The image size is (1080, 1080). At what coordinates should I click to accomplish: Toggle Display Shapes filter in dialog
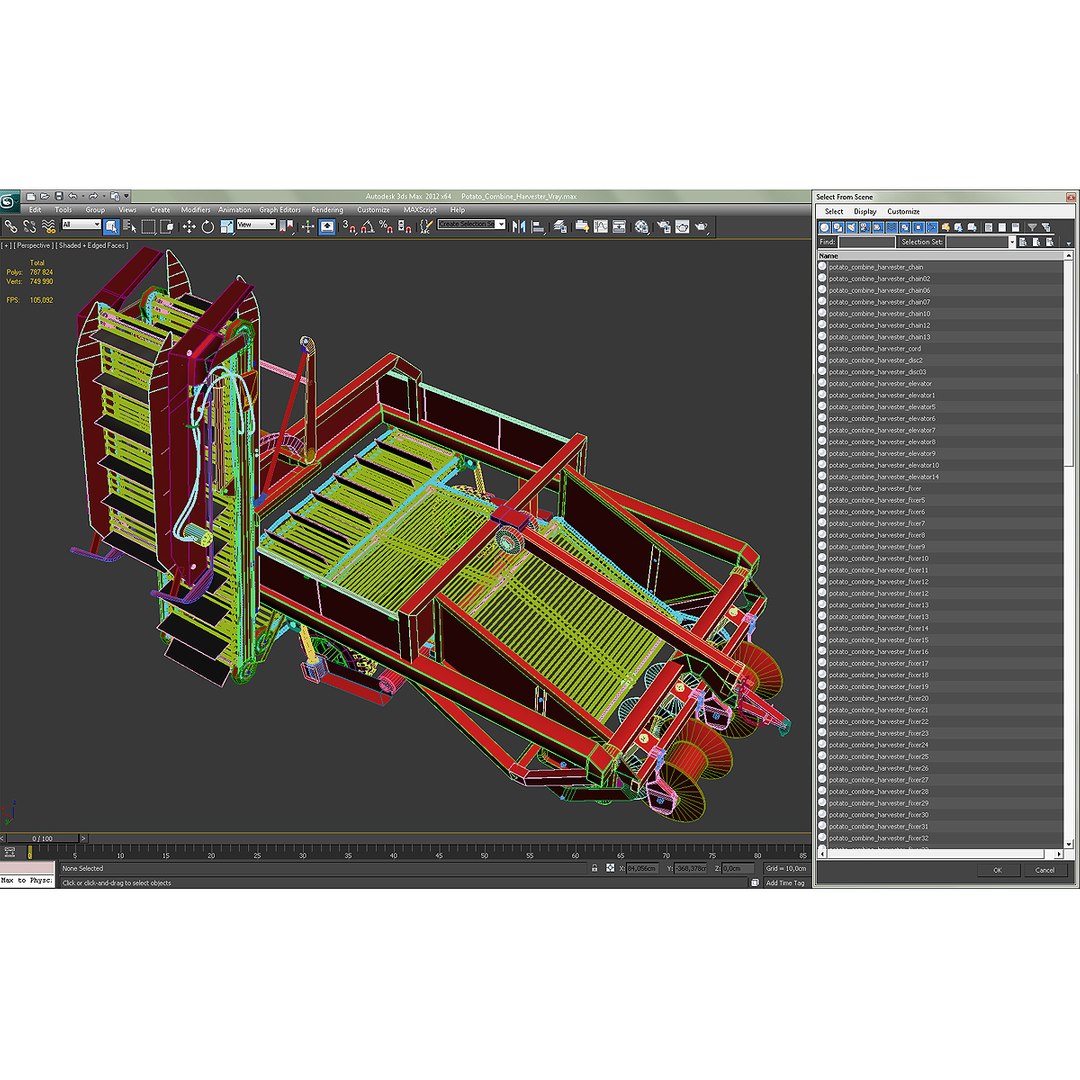(838, 227)
